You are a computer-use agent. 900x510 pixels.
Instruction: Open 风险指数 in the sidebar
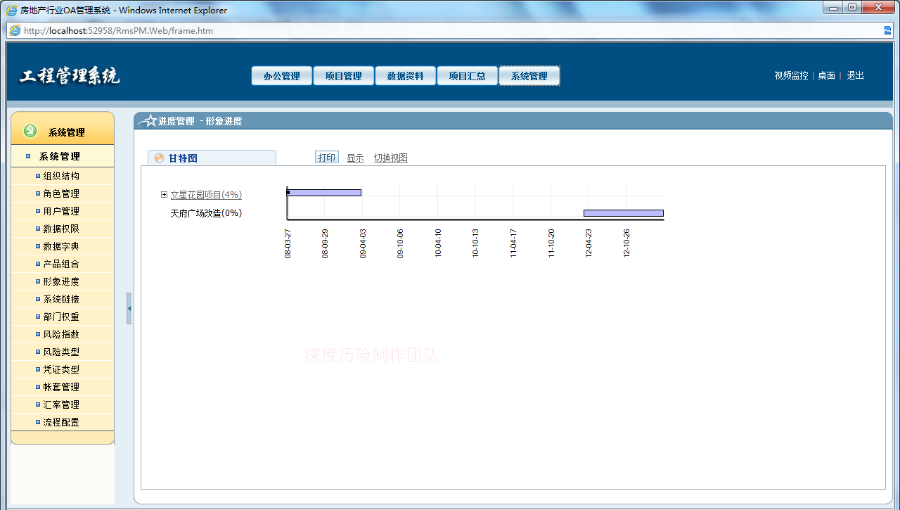(x=61, y=334)
